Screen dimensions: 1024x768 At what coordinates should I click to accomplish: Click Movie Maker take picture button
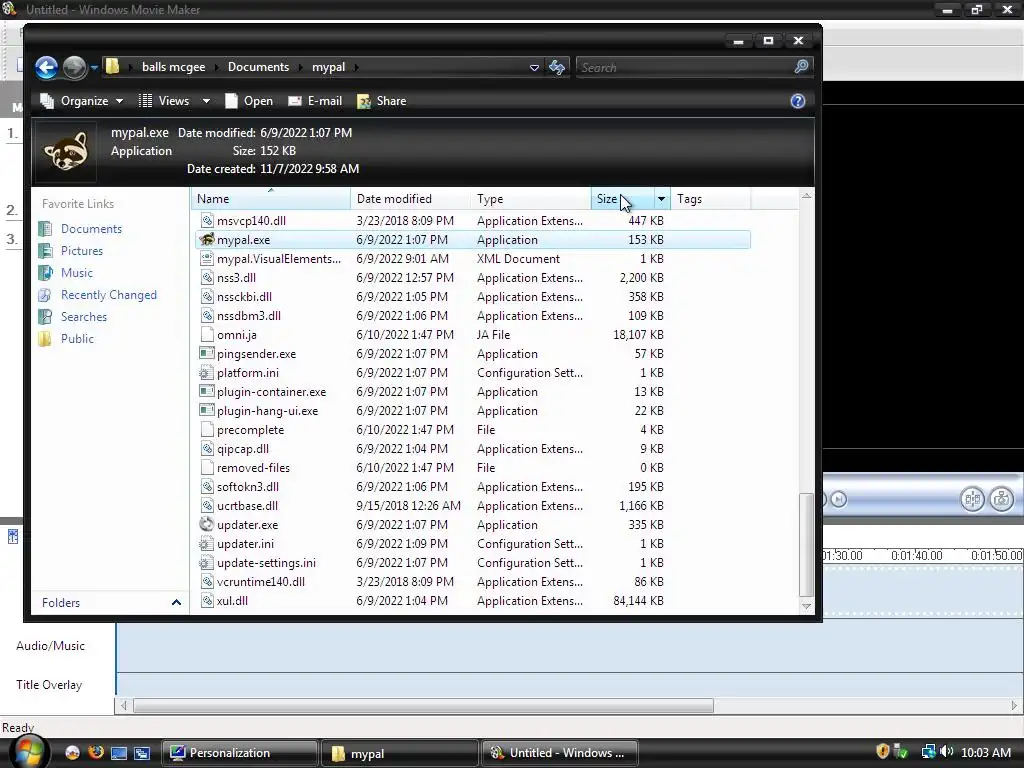(1002, 500)
